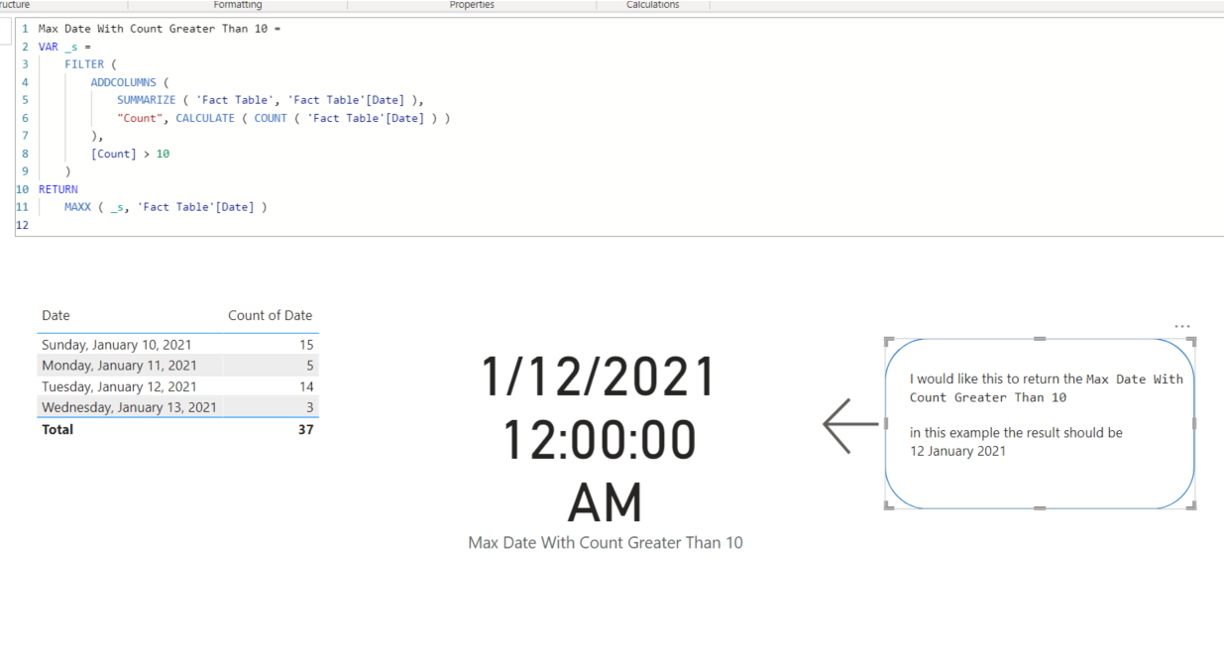Screen dimensions: 1224x659
Task: Click the Total row label
Action: (x=57, y=429)
